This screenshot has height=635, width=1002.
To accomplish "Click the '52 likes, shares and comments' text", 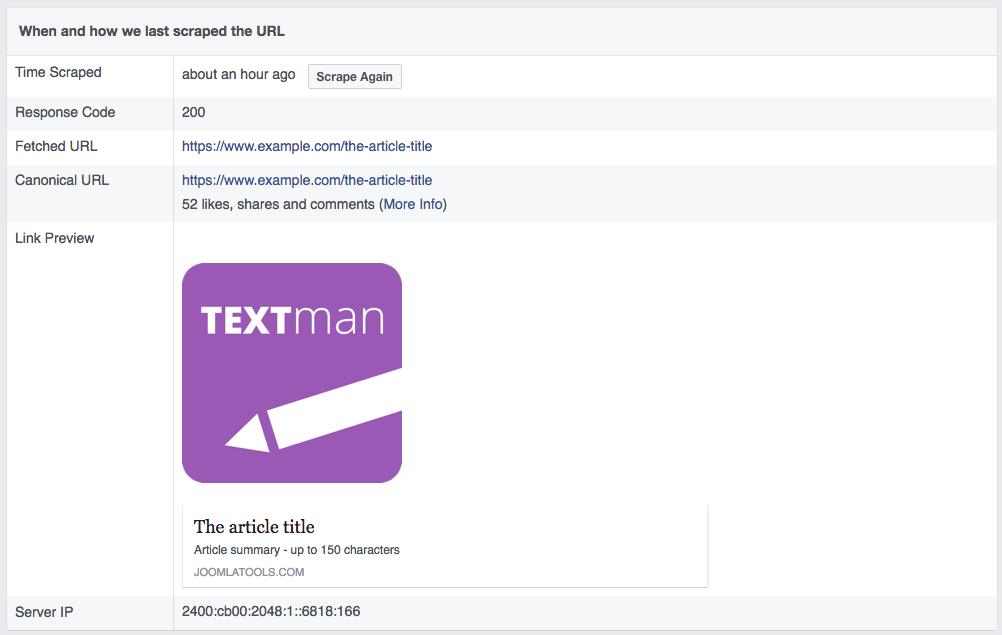I will point(278,204).
